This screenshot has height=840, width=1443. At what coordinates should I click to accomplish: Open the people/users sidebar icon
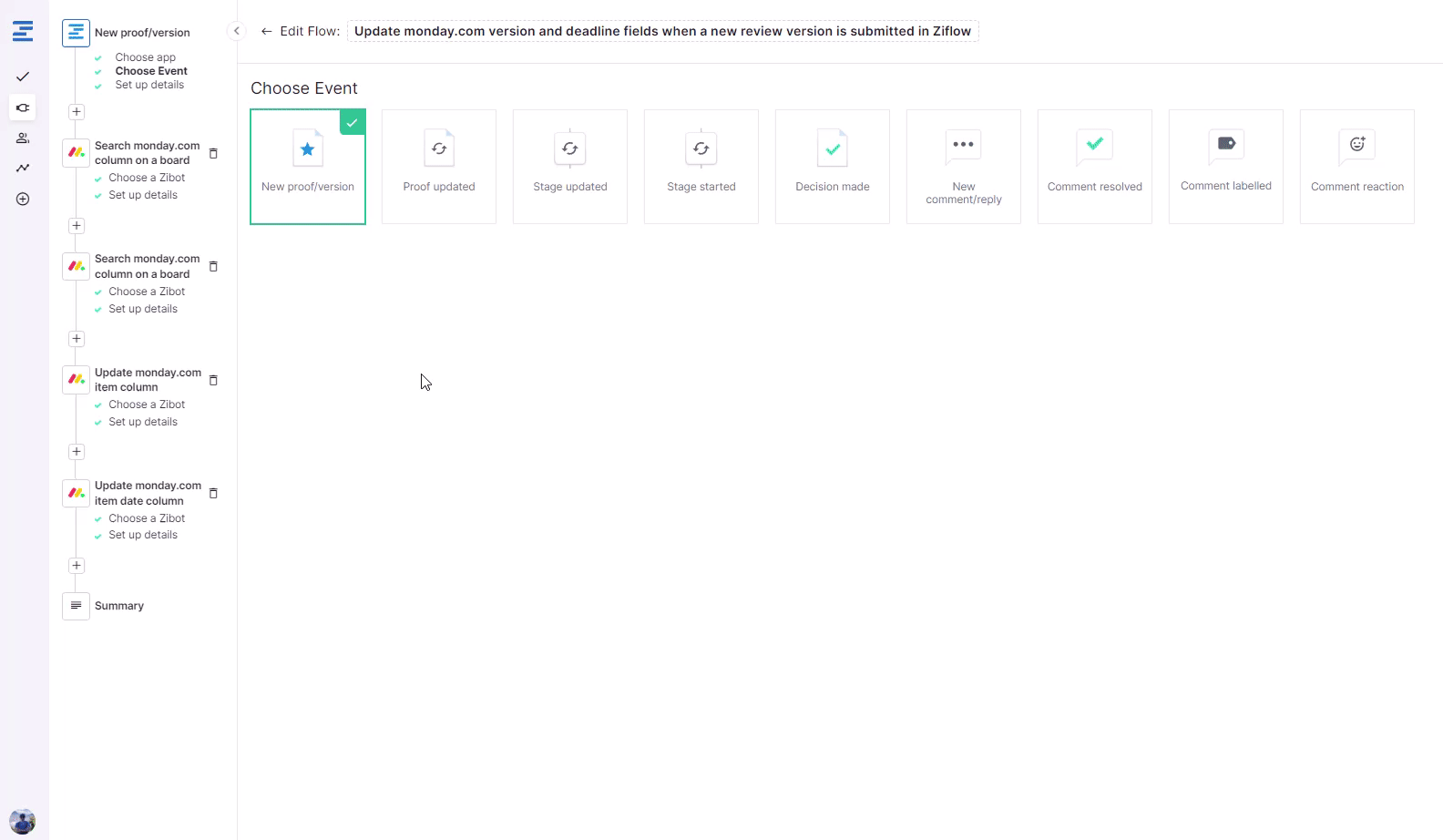23,138
